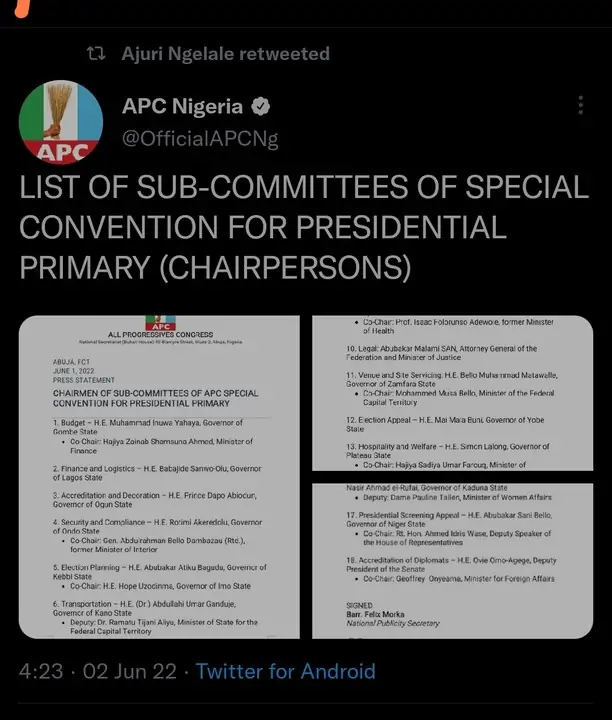This screenshot has width=612, height=720.
Task: Click the APC Nigeria display name
Action: (x=181, y=106)
